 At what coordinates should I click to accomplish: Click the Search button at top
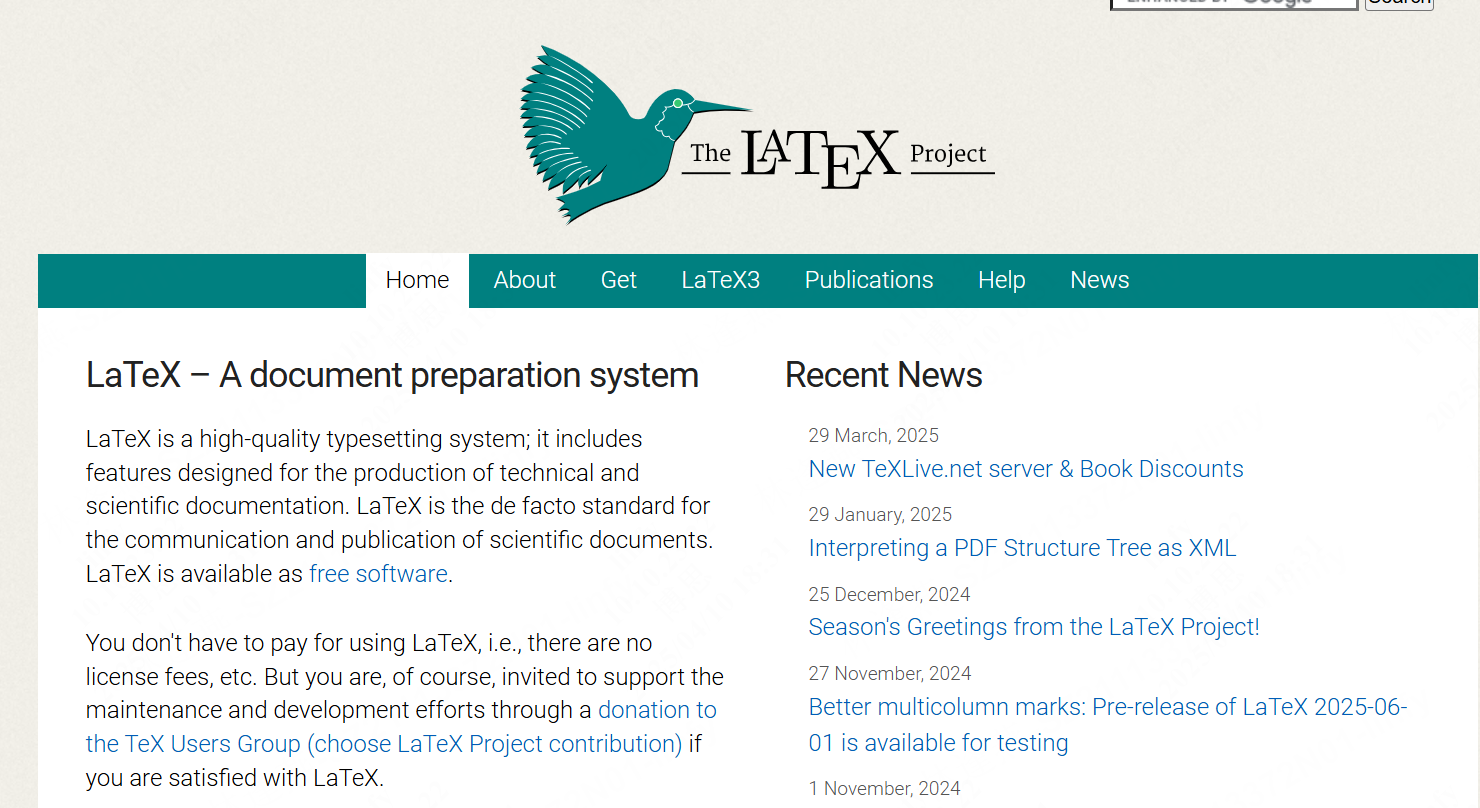pos(1399,3)
